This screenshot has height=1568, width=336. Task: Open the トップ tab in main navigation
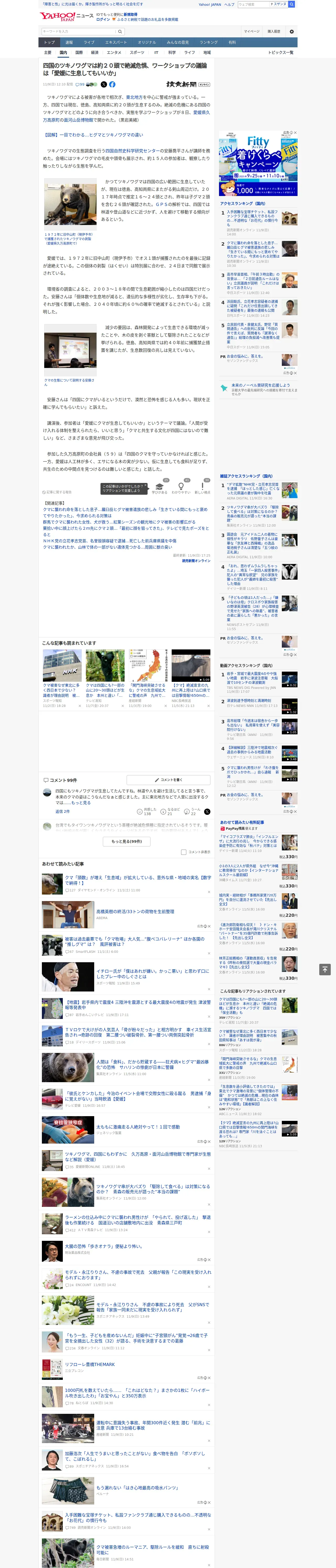[x=49, y=42]
